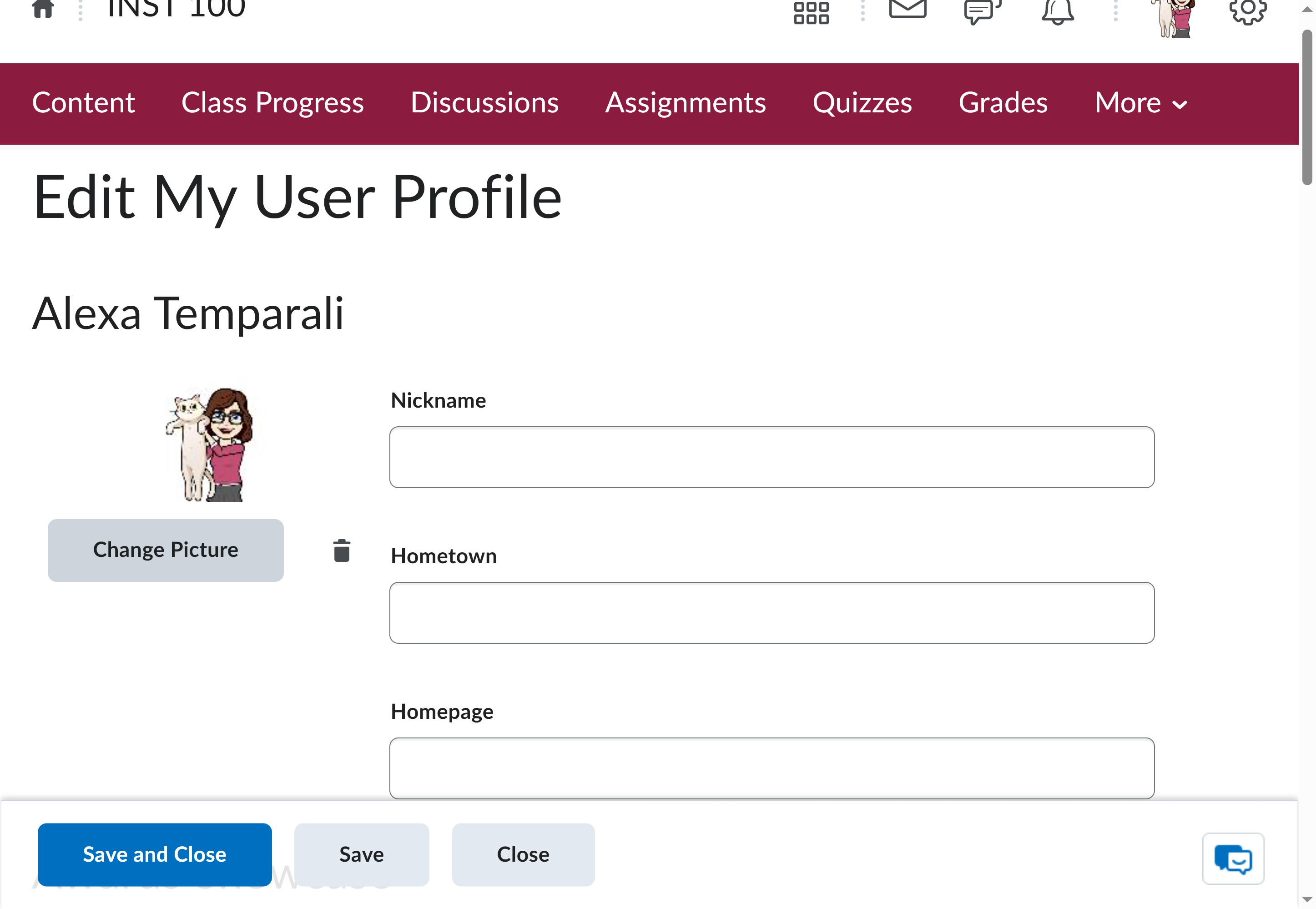Focus the Nickname input field

tap(772, 457)
